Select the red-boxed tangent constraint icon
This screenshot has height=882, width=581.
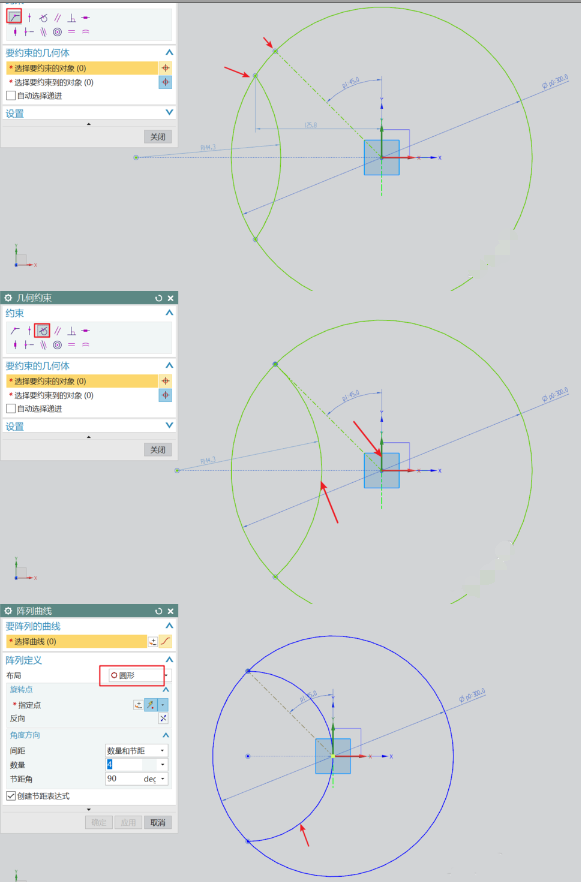click(x=42, y=330)
